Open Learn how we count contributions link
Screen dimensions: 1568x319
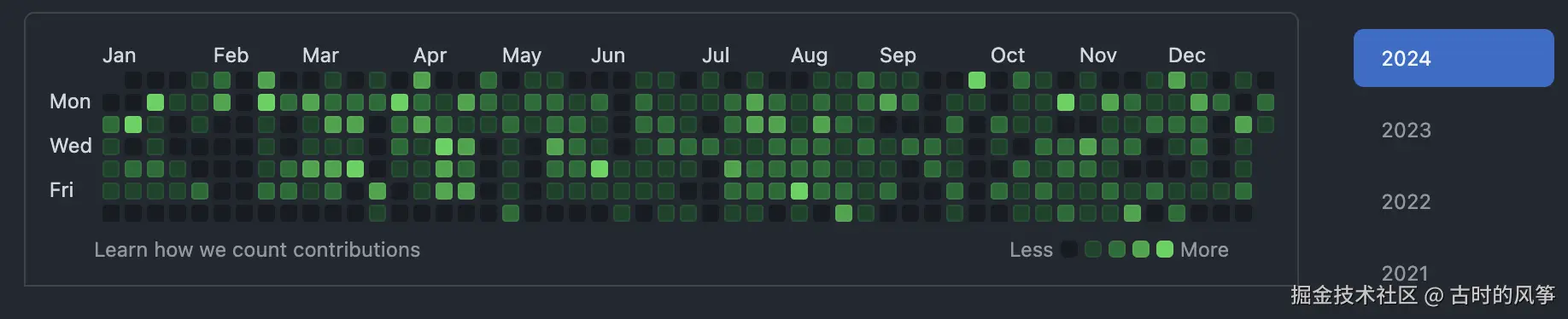[257, 250]
